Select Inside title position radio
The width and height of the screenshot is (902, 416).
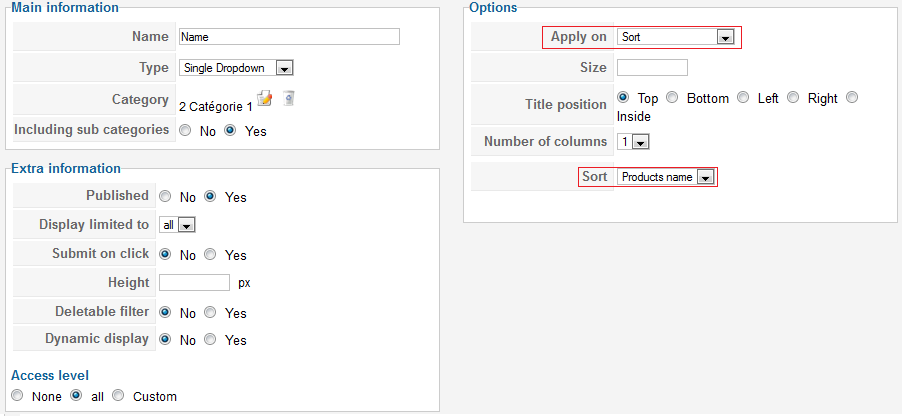point(852,98)
